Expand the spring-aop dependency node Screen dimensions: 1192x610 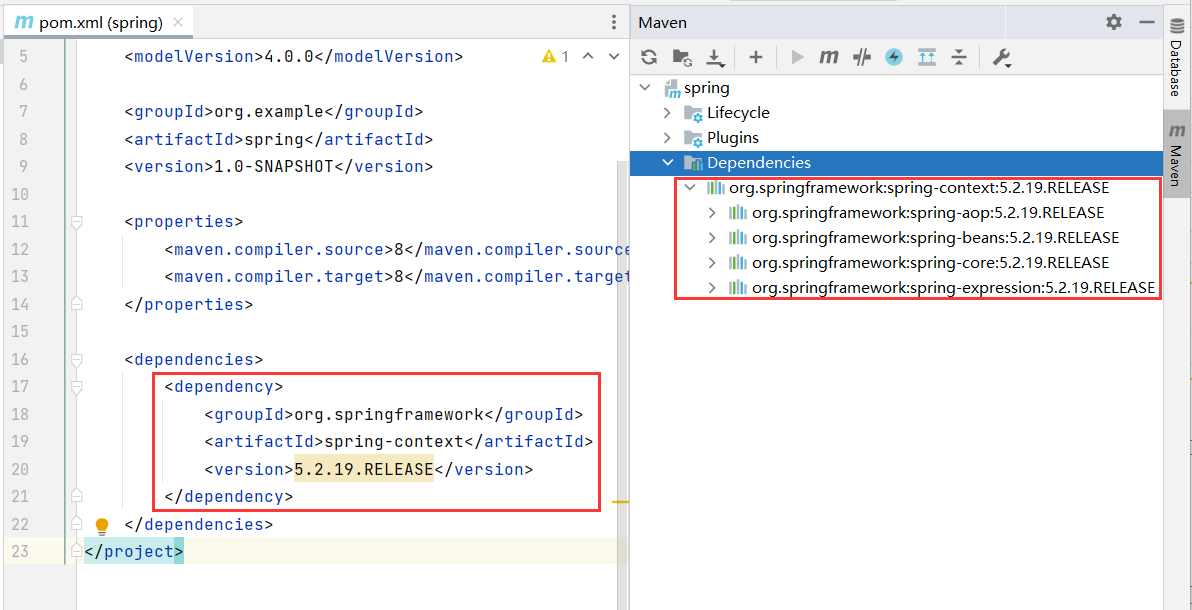pyautogui.click(x=712, y=213)
